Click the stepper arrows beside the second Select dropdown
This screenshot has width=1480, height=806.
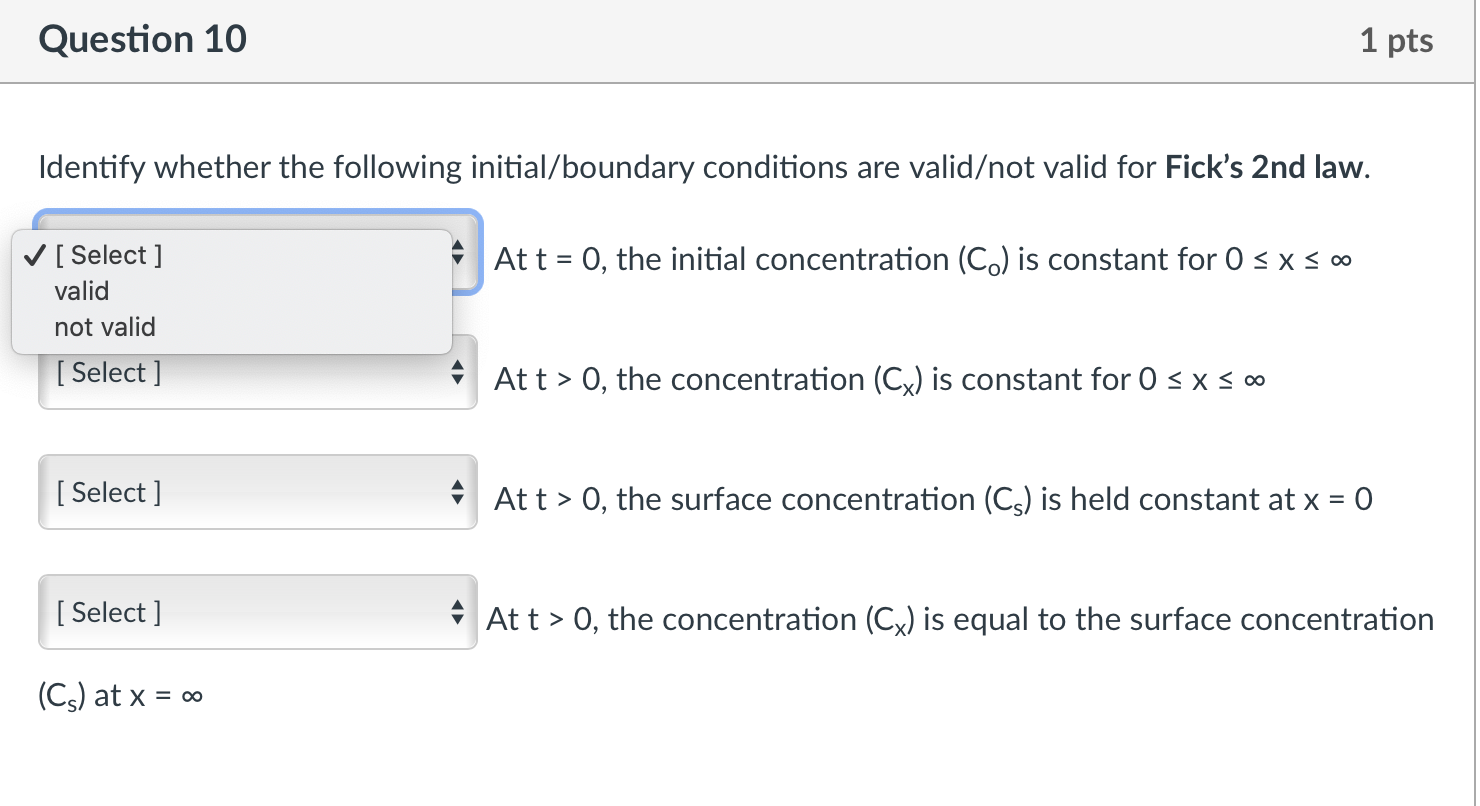point(459,372)
